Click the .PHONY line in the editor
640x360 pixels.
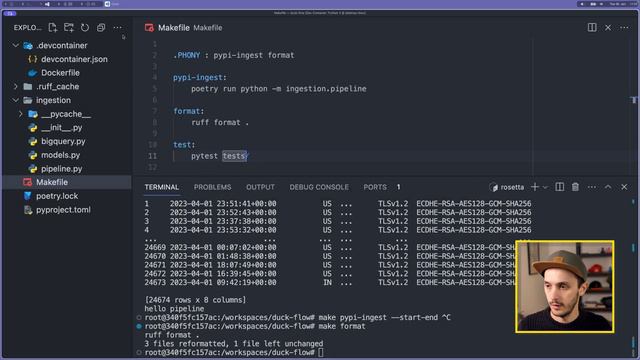click(233, 55)
